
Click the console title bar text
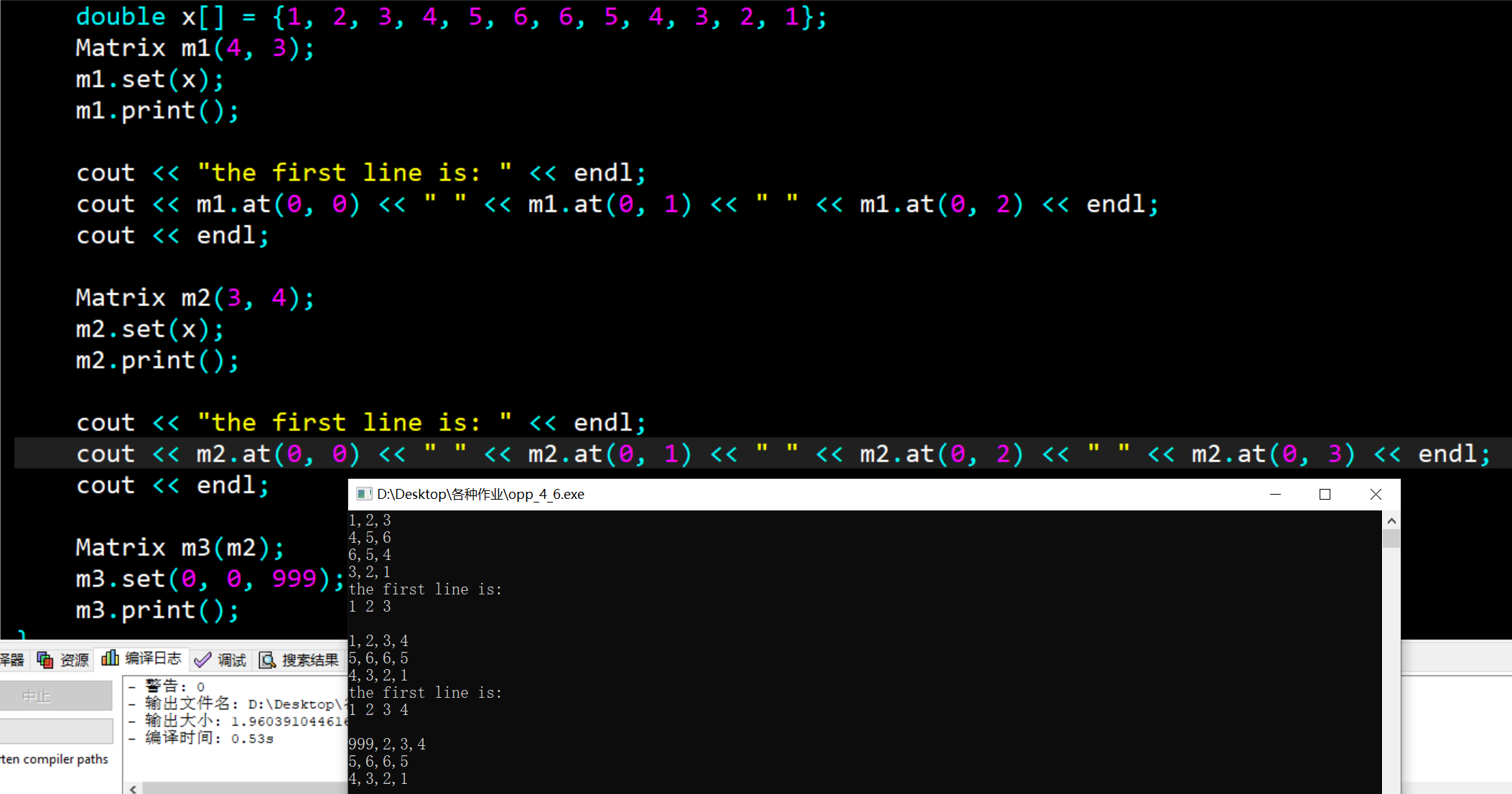(x=480, y=494)
